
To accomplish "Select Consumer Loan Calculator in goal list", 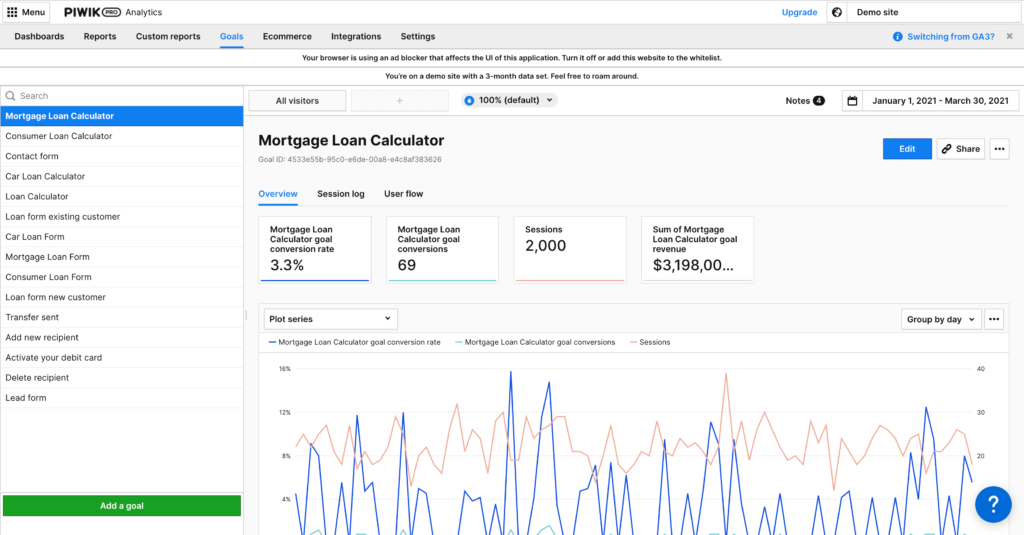I will [x=59, y=136].
